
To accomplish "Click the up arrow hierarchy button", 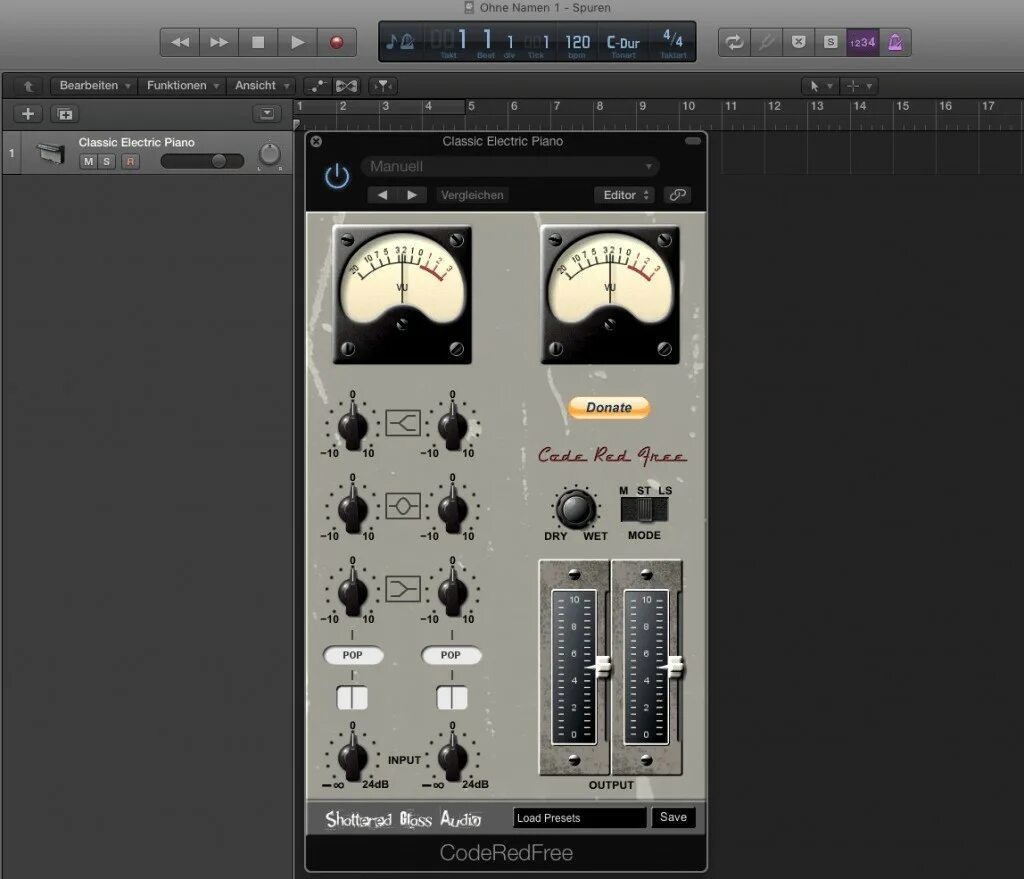I will (28, 86).
